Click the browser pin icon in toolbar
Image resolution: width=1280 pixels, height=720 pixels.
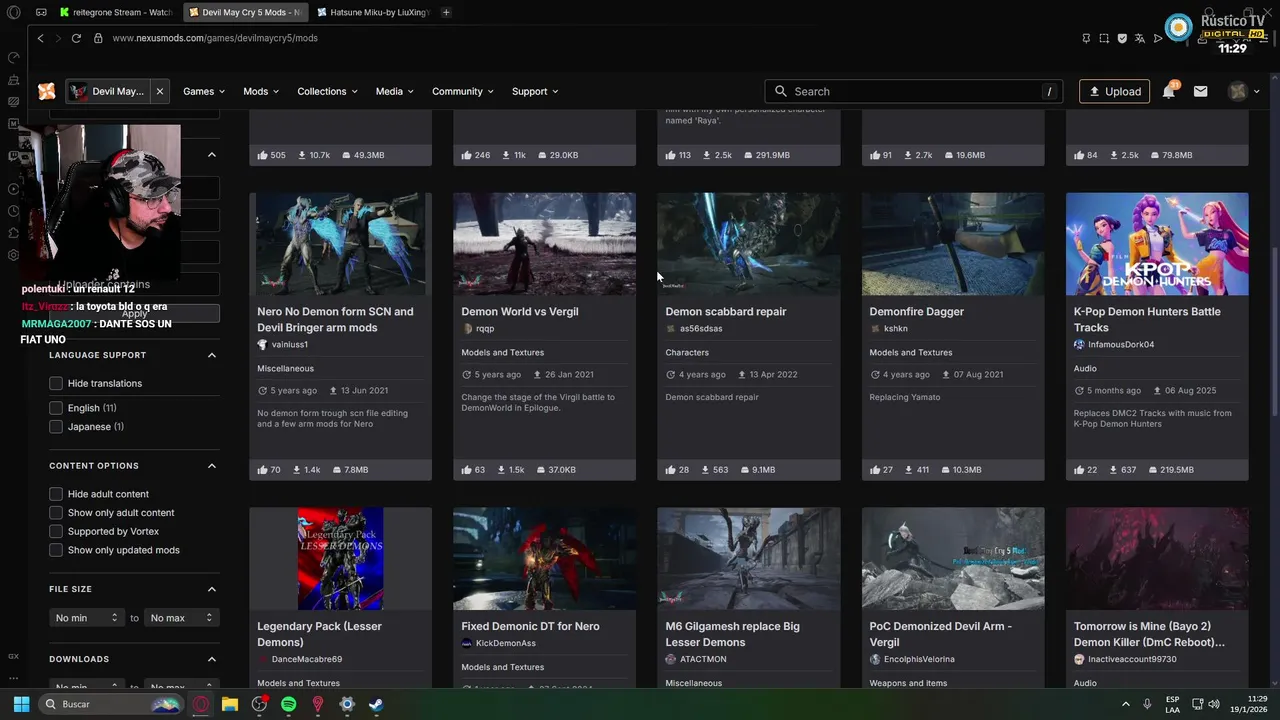coord(1086,38)
